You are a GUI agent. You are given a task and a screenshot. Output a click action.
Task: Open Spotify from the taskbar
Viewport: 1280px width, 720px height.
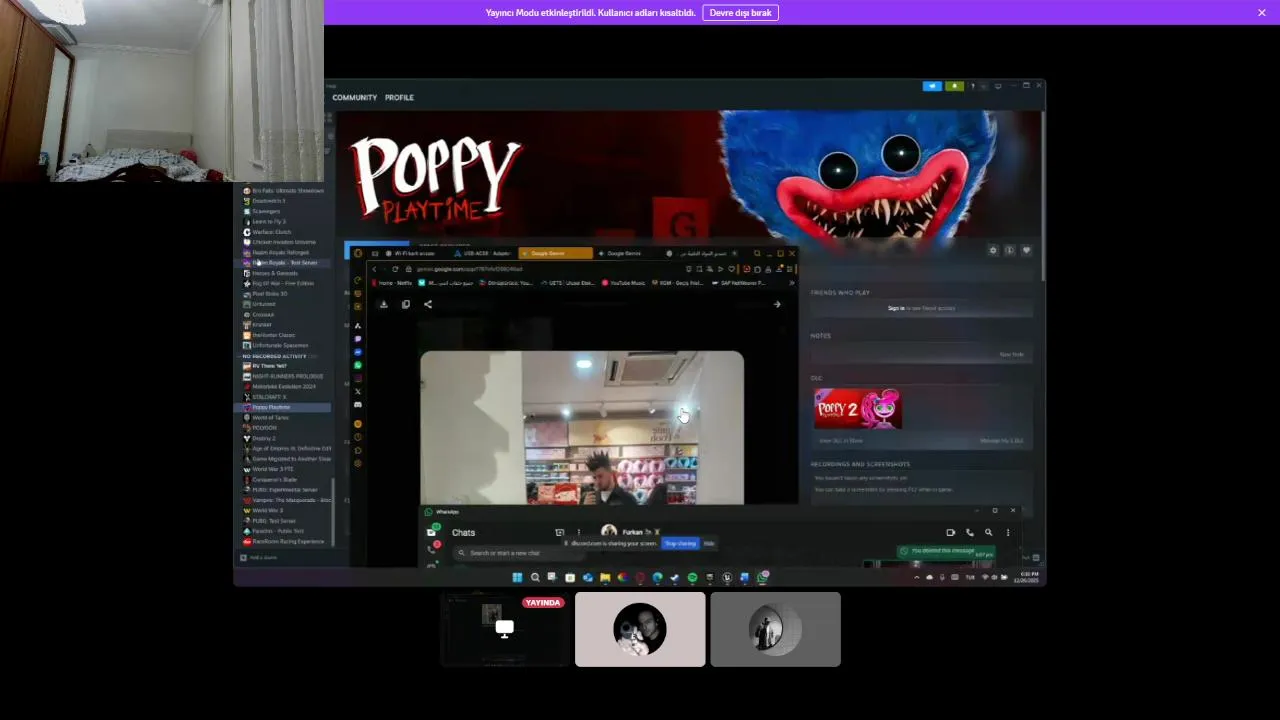click(x=692, y=578)
